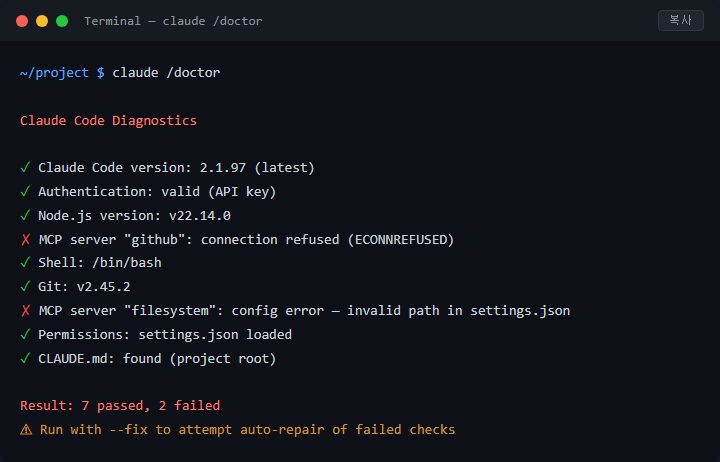Click the green check beside Git

pos(25,286)
